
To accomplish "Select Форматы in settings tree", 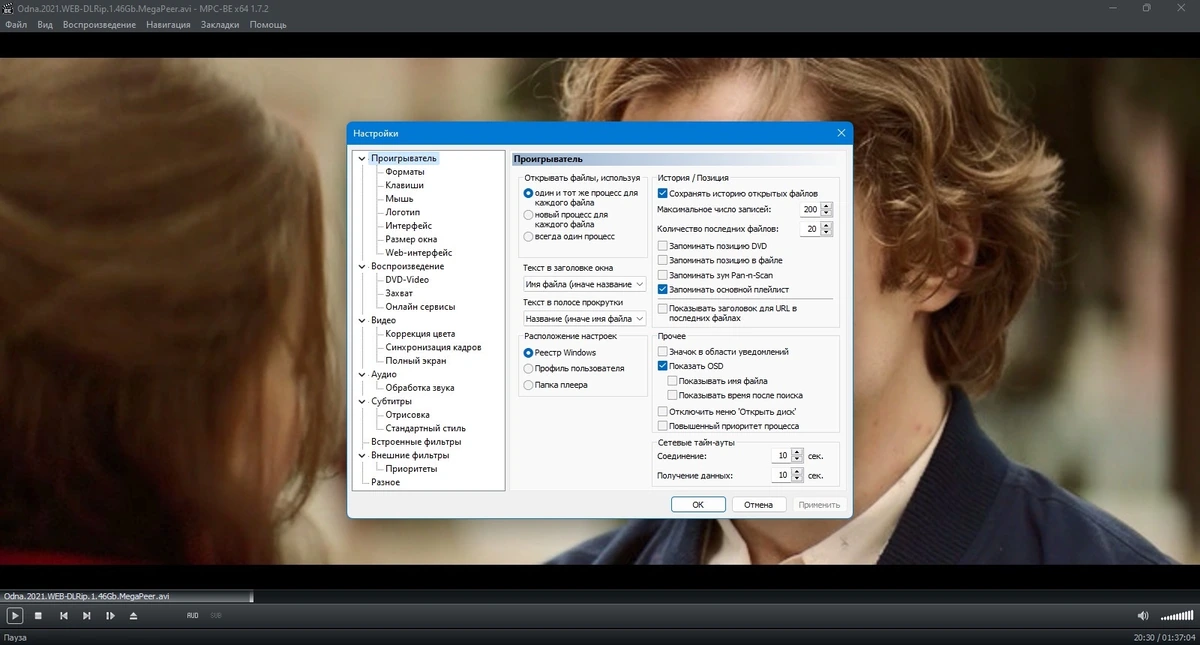I will [405, 172].
